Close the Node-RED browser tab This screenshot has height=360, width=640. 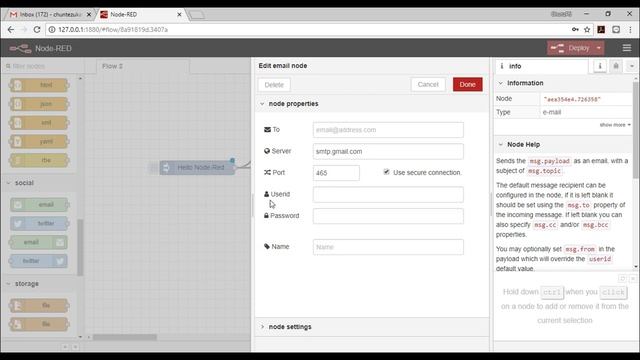coord(179,14)
